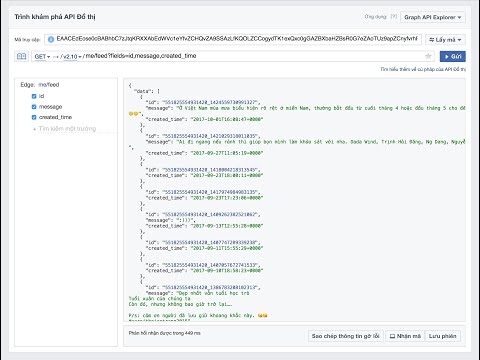This screenshot has width=480, height=360.
Task: Click the Lưu phiên button
Action: point(443,336)
